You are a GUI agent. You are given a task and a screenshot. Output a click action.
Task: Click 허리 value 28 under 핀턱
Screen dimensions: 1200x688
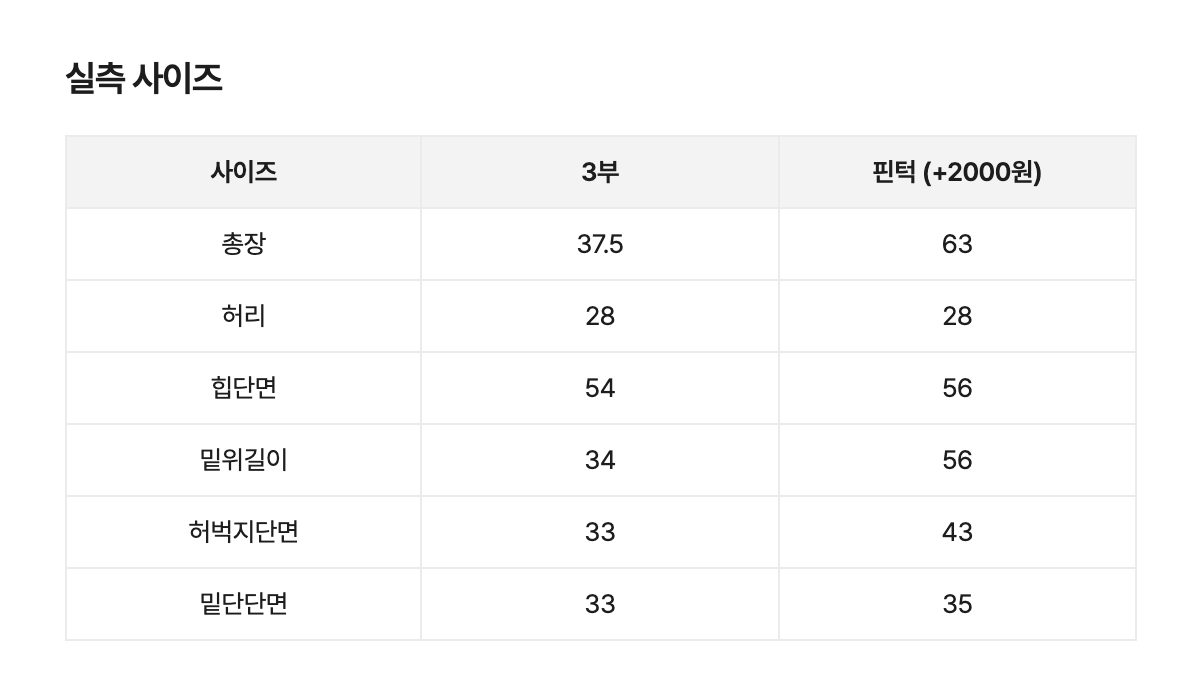tap(957, 316)
